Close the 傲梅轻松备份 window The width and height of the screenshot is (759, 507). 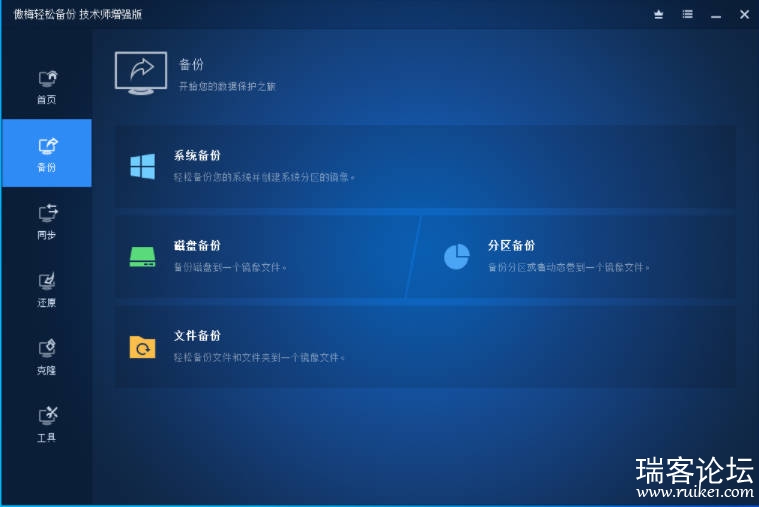pyautogui.click(x=744, y=15)
